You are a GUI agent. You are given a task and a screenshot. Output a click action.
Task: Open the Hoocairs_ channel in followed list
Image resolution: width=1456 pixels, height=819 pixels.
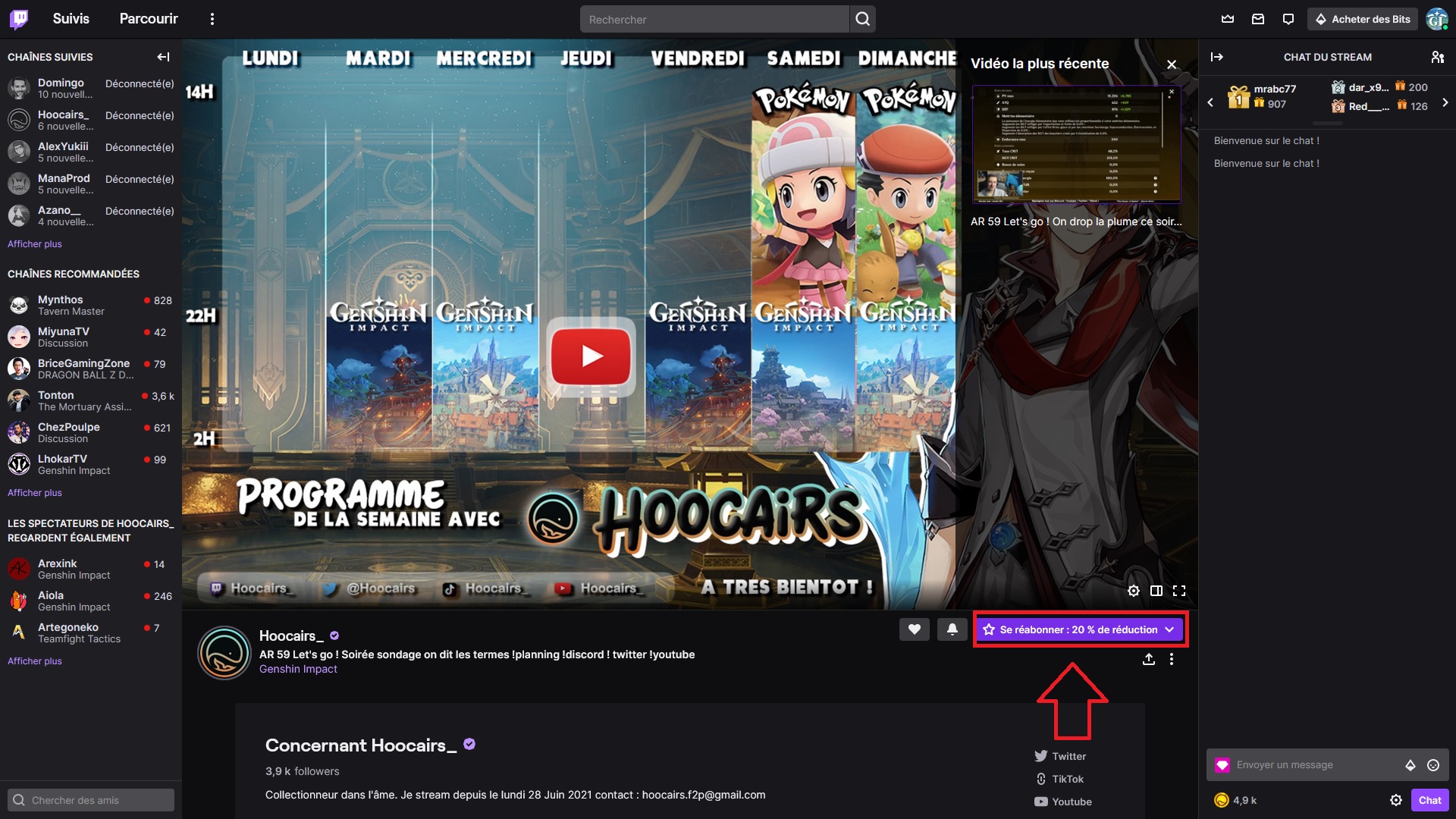tap(91, 121)
